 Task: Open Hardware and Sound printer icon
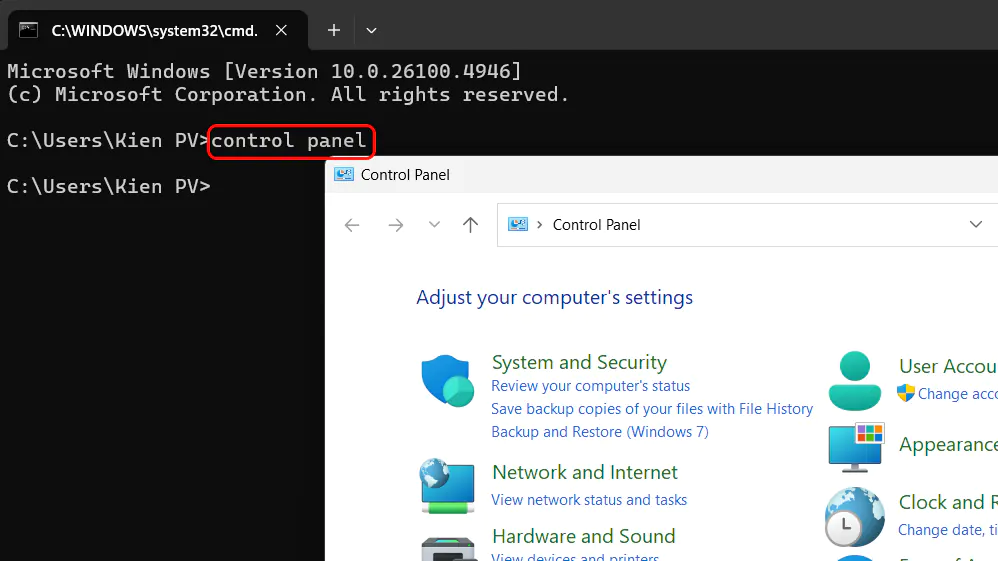pos(447,549)
